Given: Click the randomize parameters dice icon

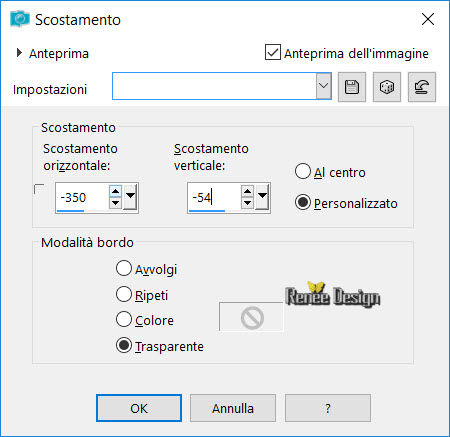Looking at the screenshot, I should click(x=387, y=87).
